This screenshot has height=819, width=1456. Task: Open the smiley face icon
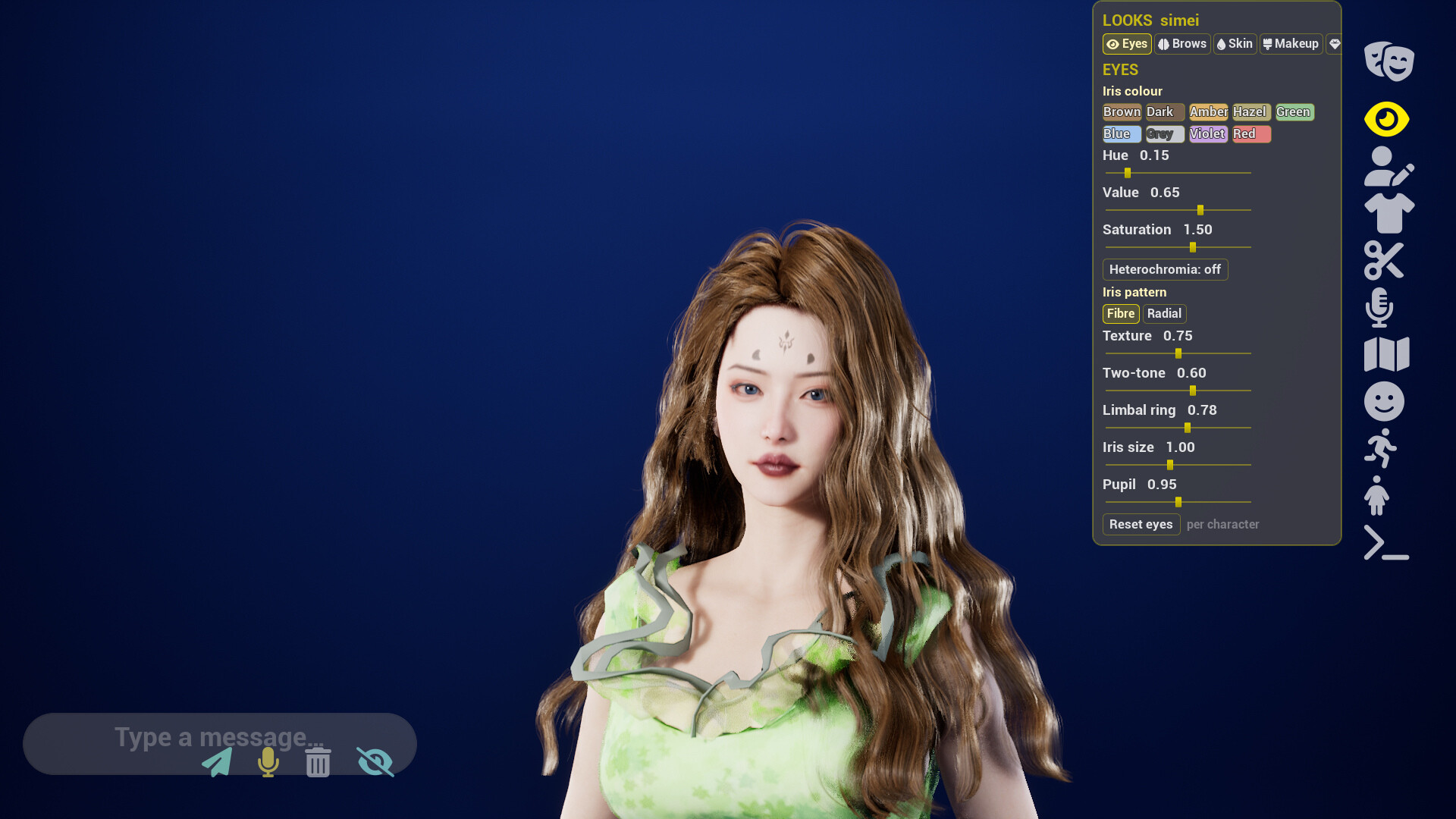pos(1384,401)
